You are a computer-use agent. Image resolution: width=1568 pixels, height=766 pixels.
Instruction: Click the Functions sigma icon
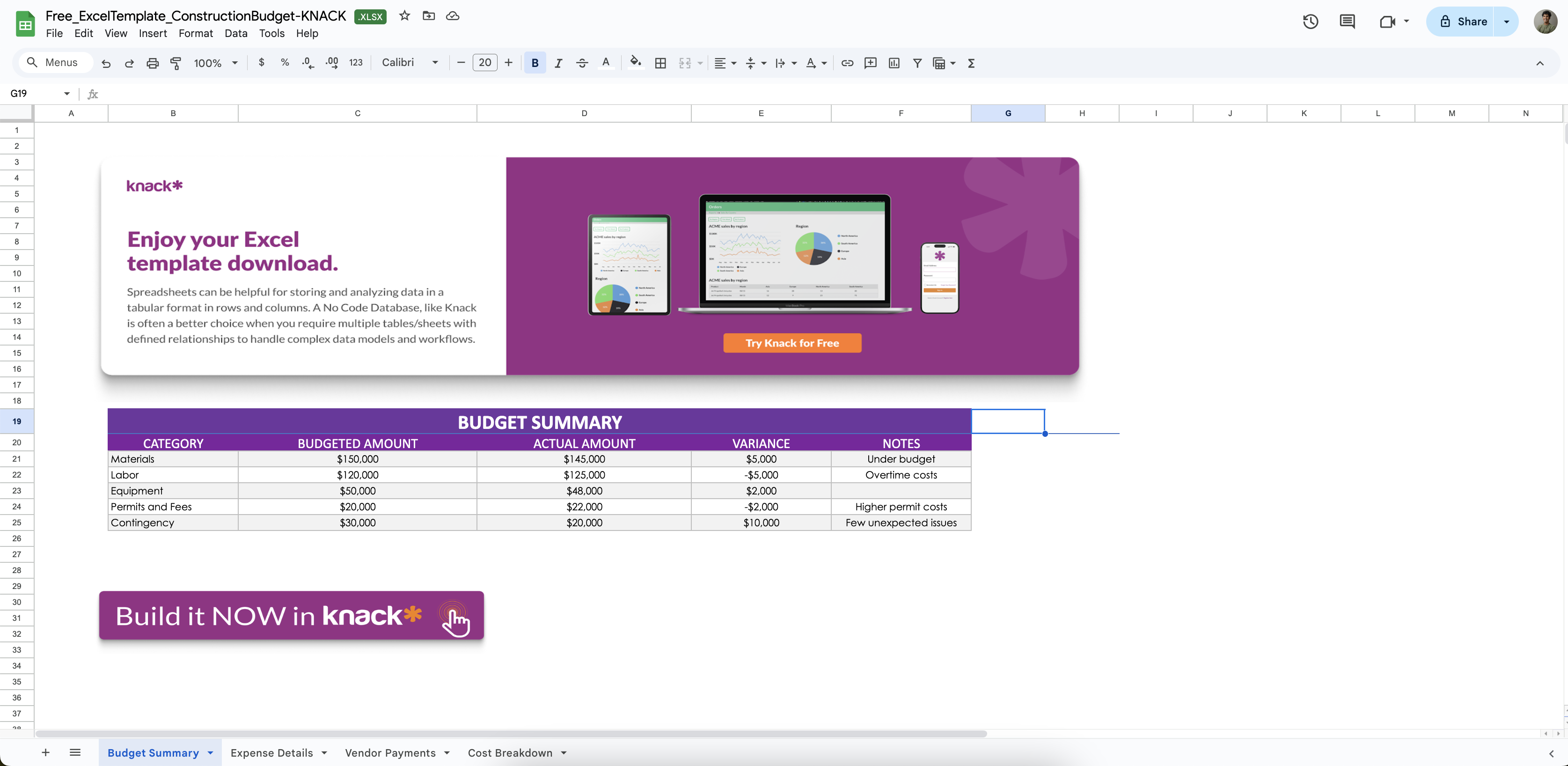coord(972,63)
